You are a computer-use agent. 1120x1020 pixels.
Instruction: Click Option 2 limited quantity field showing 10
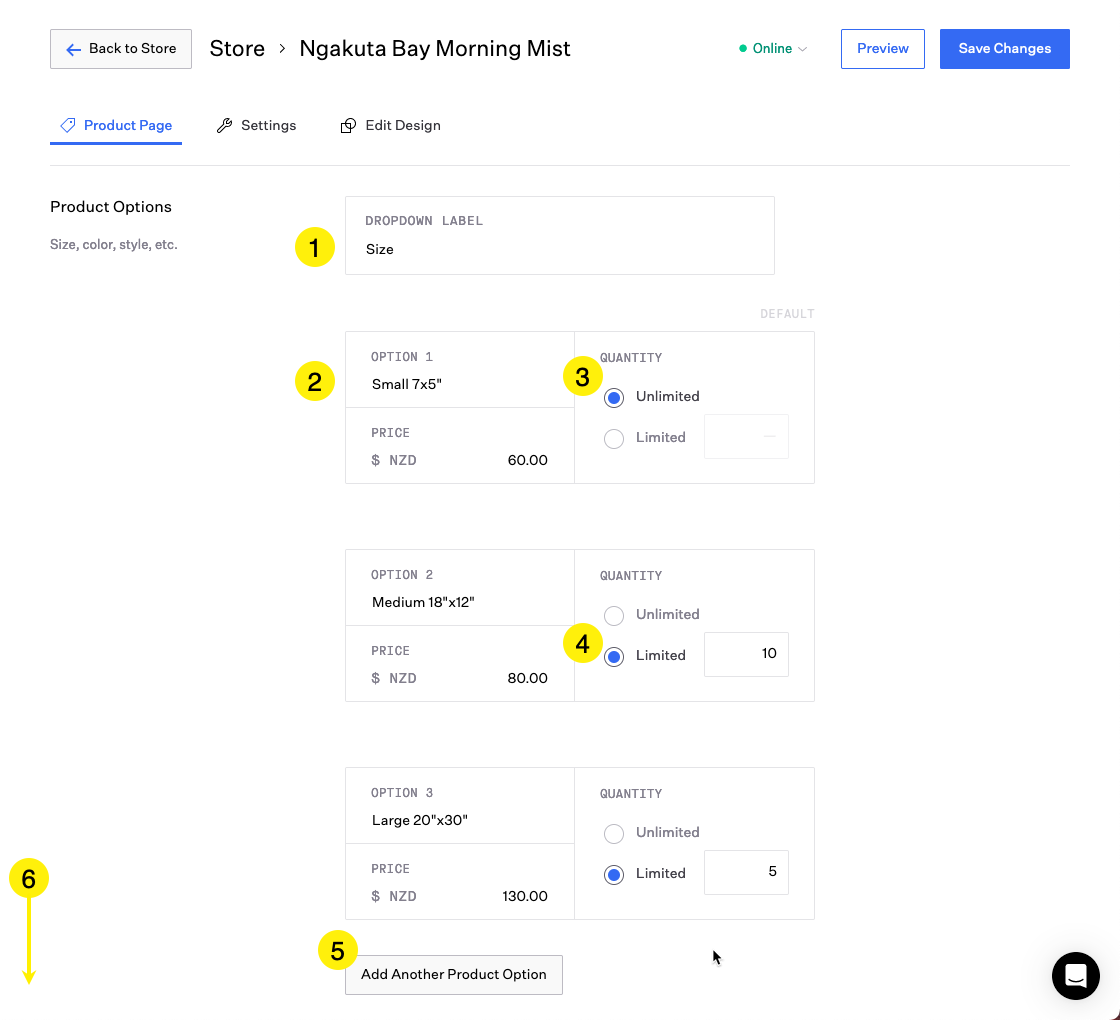pos(746,654)
